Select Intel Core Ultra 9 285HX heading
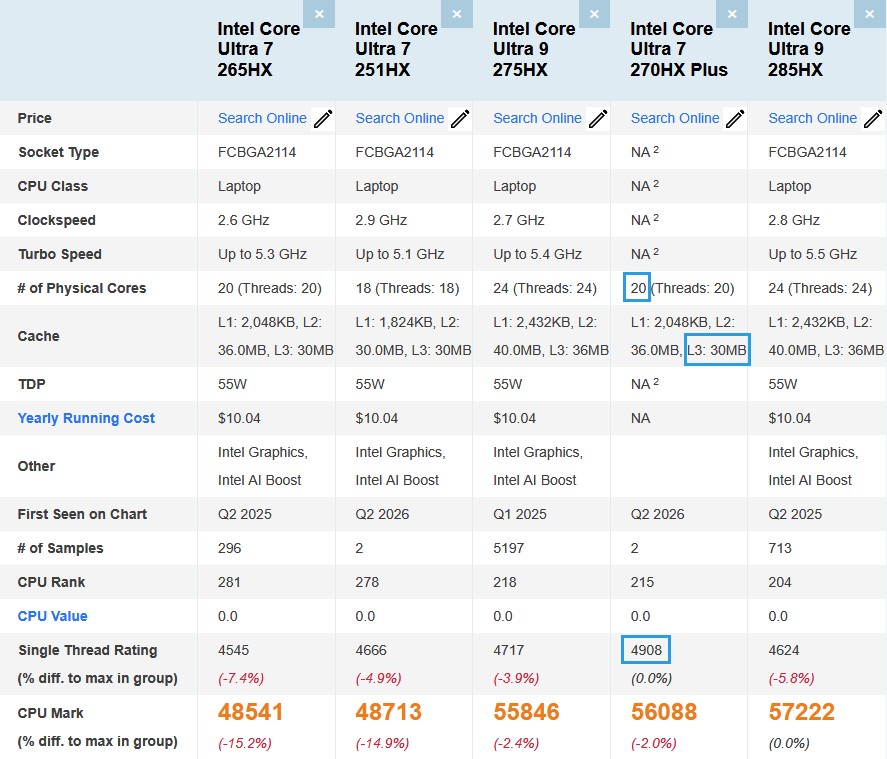The height and width of the screenshot is (759, 887). coord(809,49)
